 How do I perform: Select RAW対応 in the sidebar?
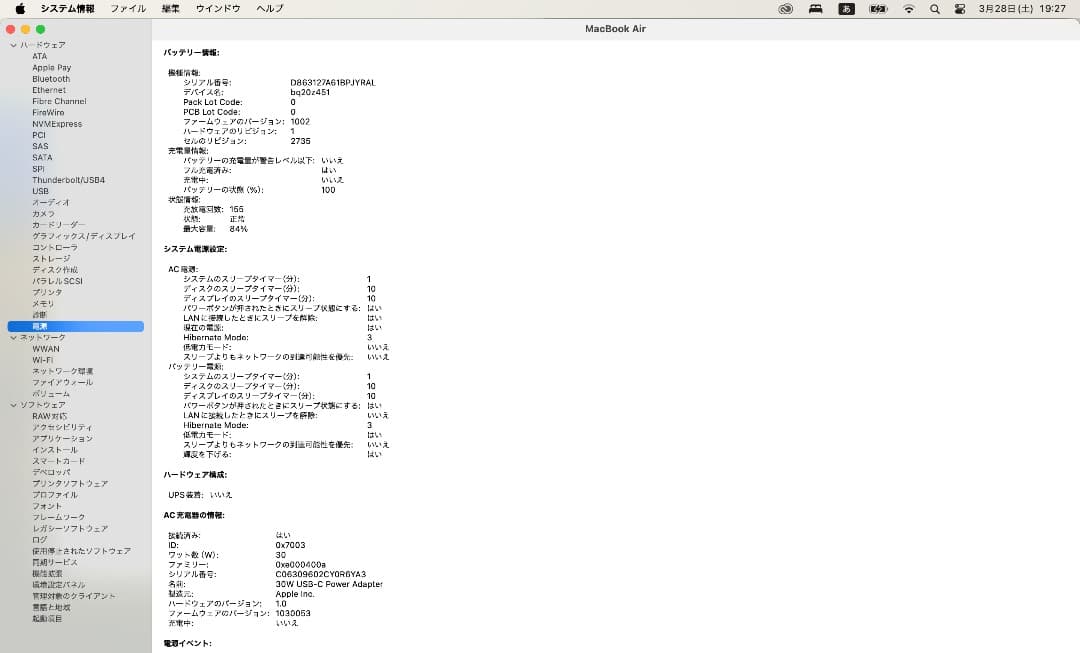50,416
